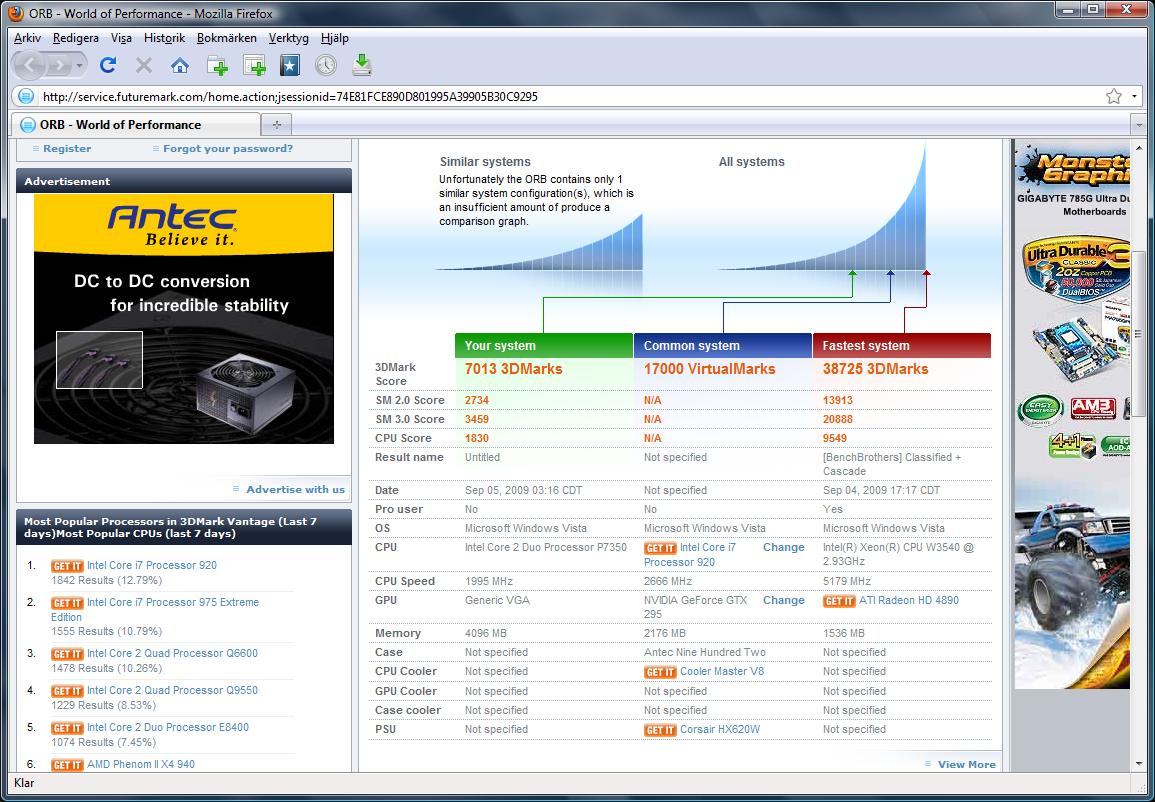Screen dimensions: 1155x802
Task: Click GET IT for the Common system CPU
Action: 660,549
